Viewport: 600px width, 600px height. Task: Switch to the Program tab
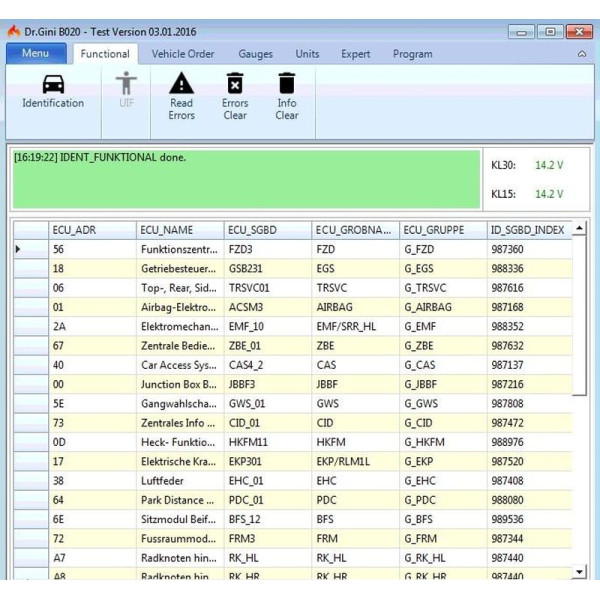point(413,54)
